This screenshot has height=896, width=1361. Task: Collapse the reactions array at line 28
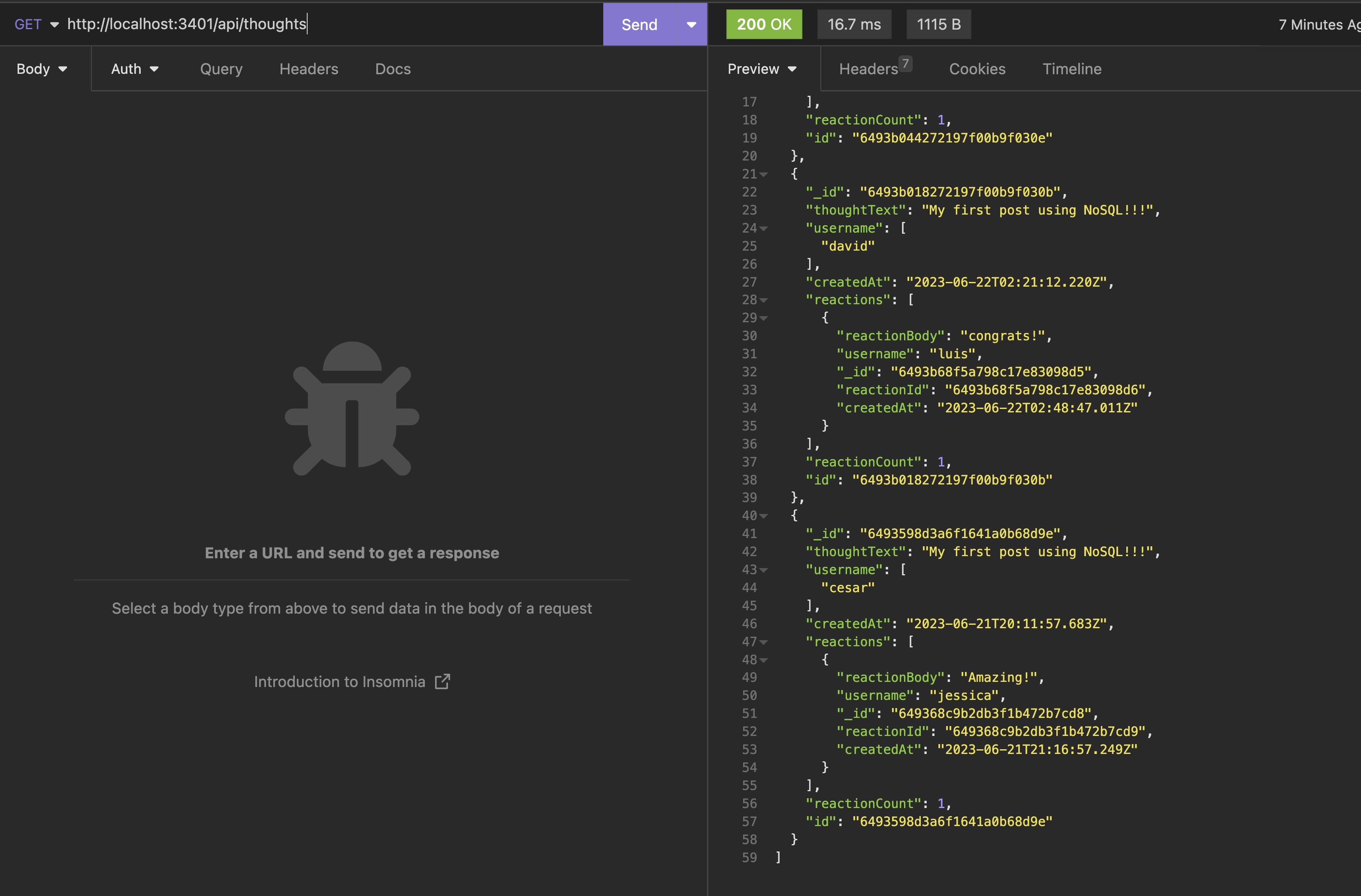point(763,300)
